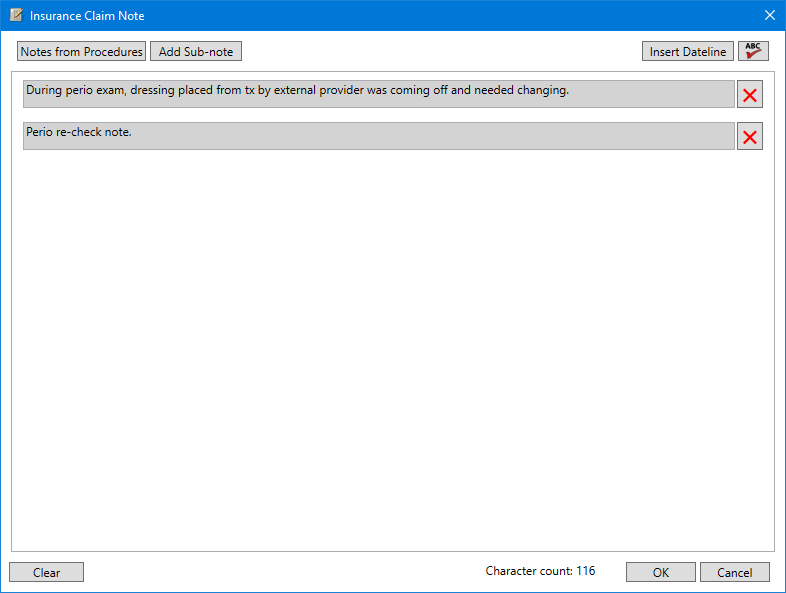Open Notes from Procedures
The width and height of the screenshot is (786, 593).
(81, 51)
